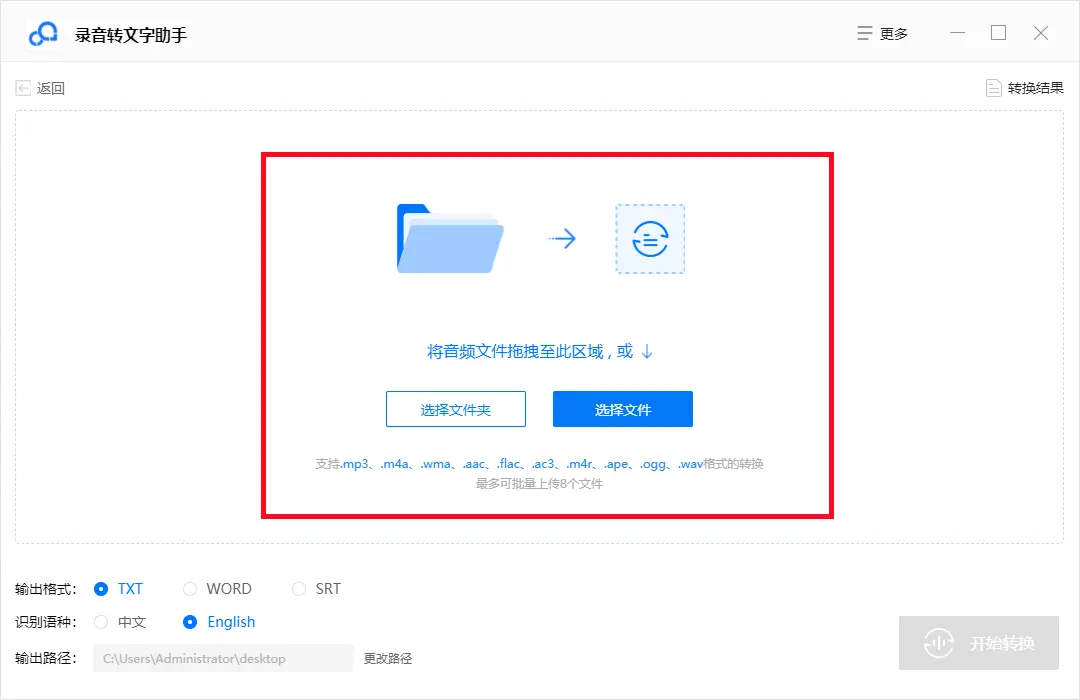
Task: Click the 更改路径 link
Action: [x=387, y=658]
